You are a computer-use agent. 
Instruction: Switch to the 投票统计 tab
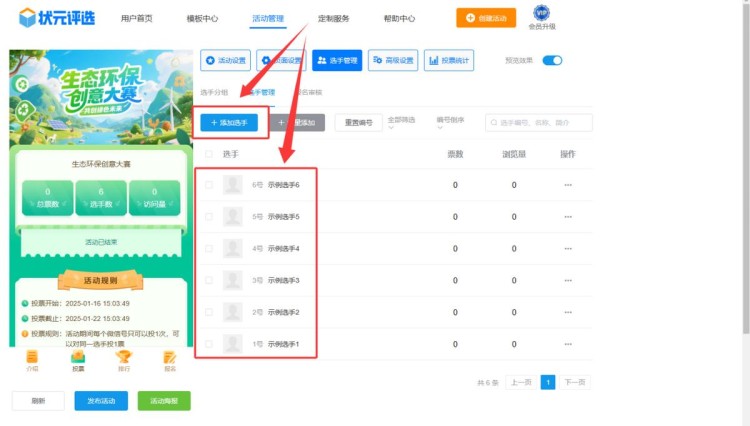click(449, 61)
